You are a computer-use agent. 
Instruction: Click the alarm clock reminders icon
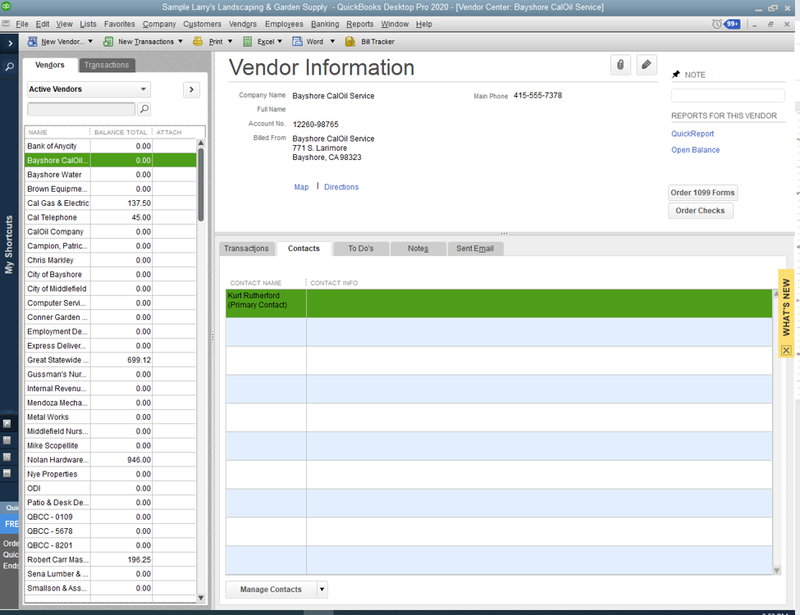tap(717, 24)
